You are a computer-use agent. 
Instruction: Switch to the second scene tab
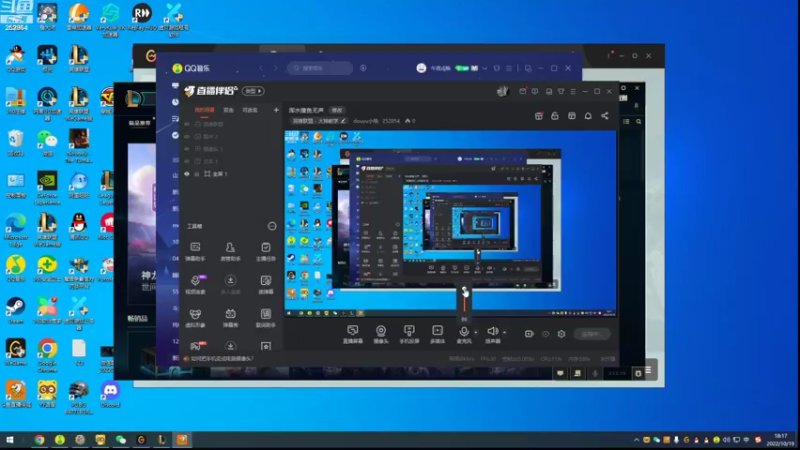(x=228, y=110)
